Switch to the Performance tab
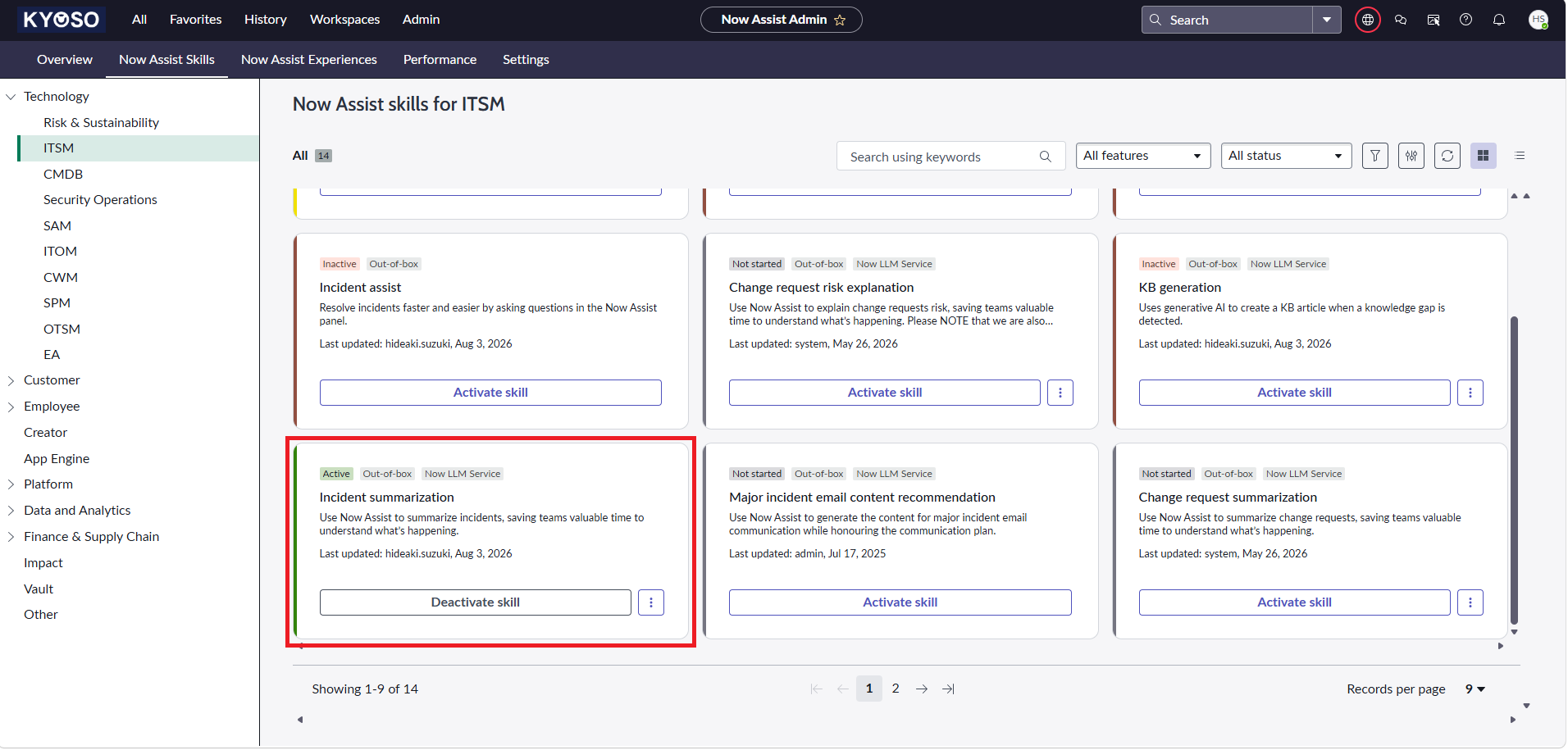 click(440, 60)
